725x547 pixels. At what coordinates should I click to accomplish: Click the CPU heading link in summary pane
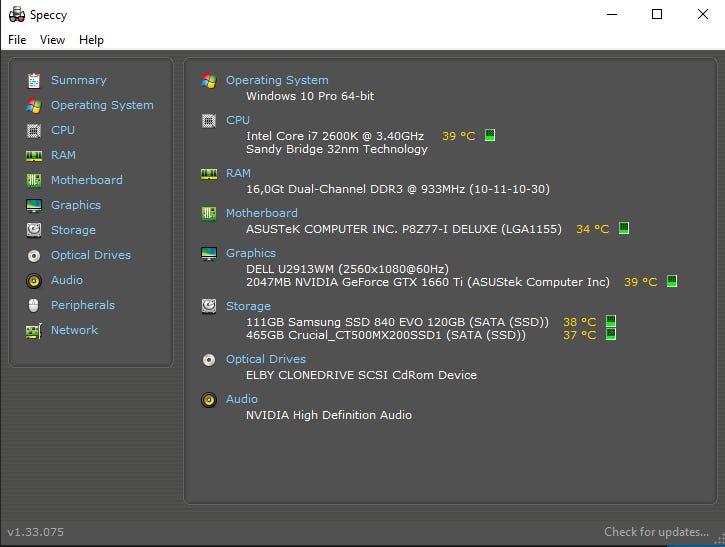pos(238,120)
